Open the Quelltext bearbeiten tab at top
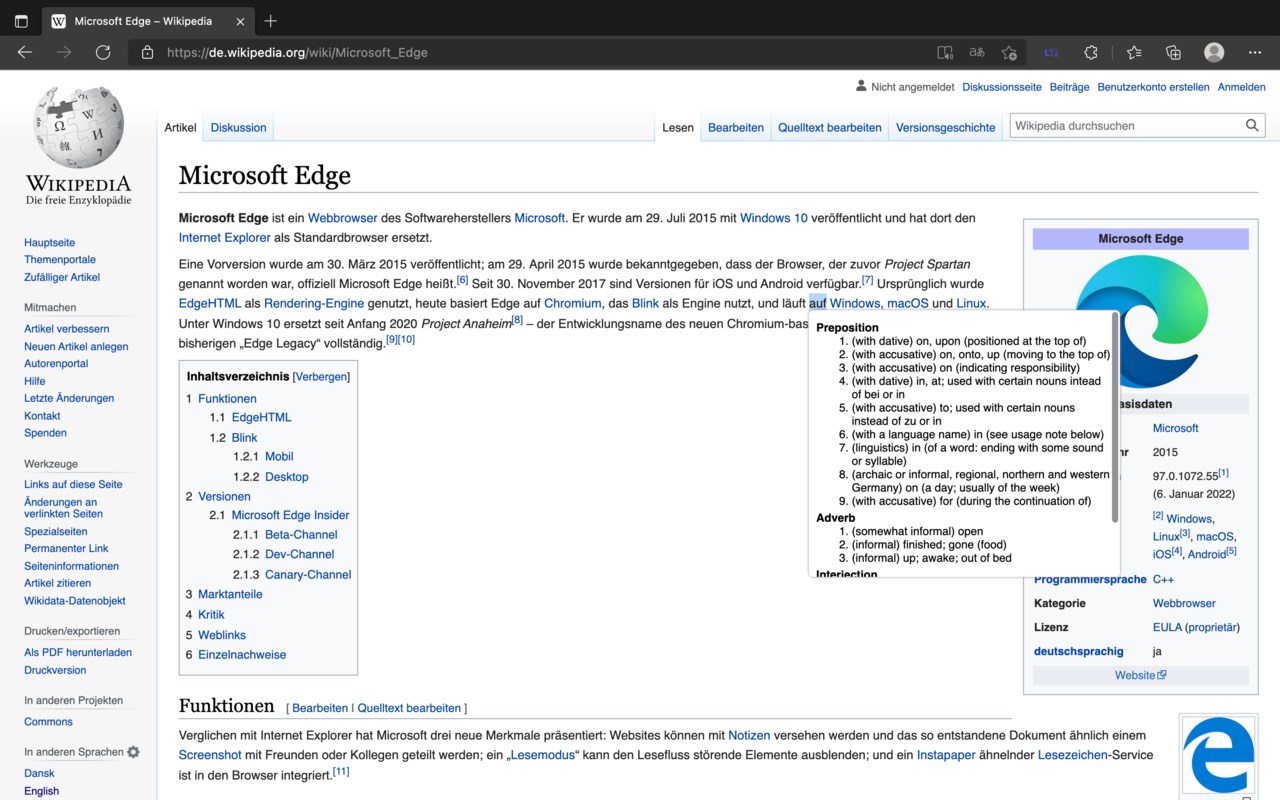1280x800 pixels. tap(830, 128)
